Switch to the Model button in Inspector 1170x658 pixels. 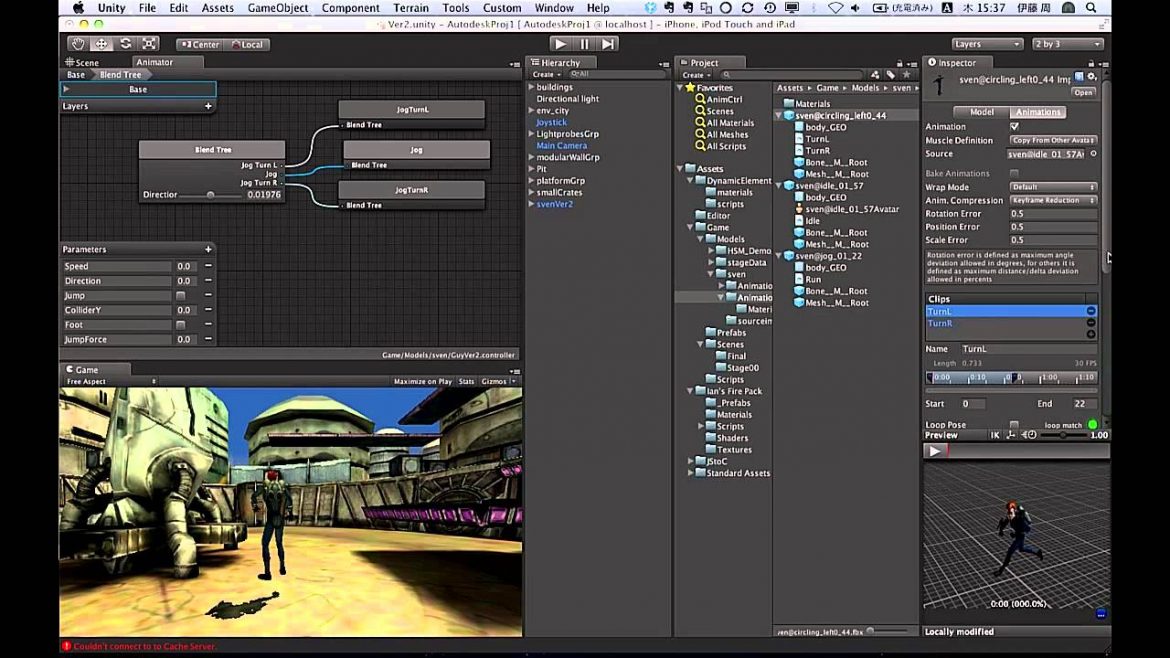[981, 112]
